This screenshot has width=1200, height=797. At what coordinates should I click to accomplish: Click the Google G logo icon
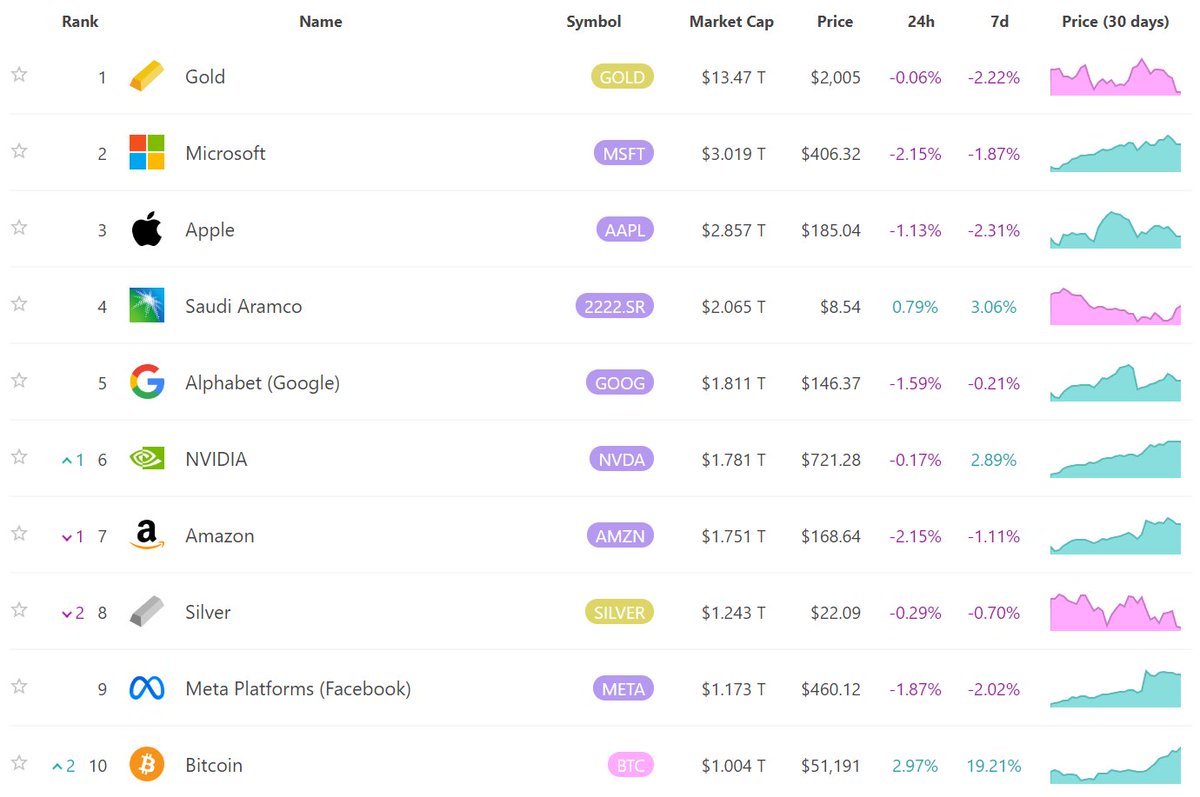147,382
